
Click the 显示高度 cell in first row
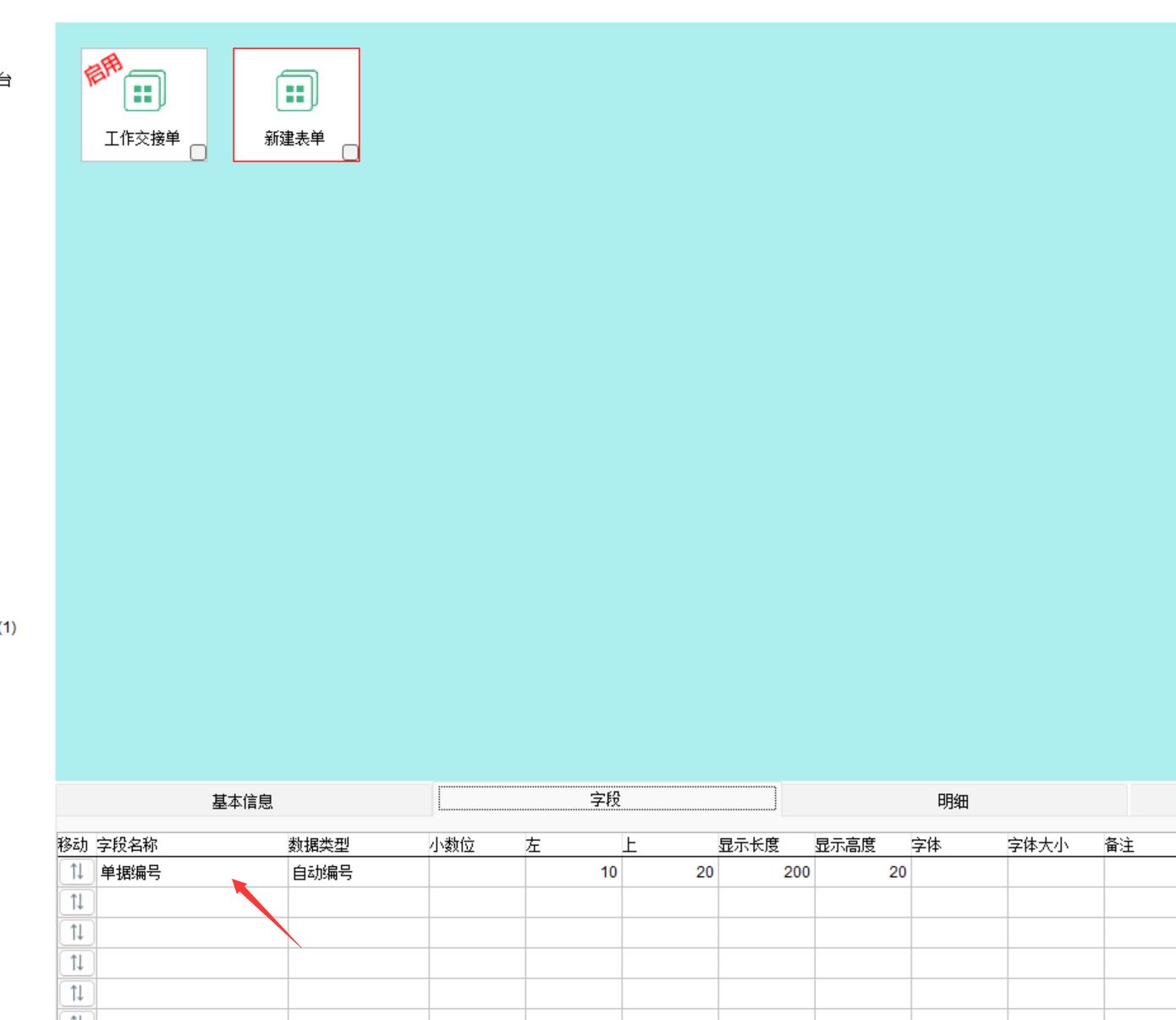[862, 873]
